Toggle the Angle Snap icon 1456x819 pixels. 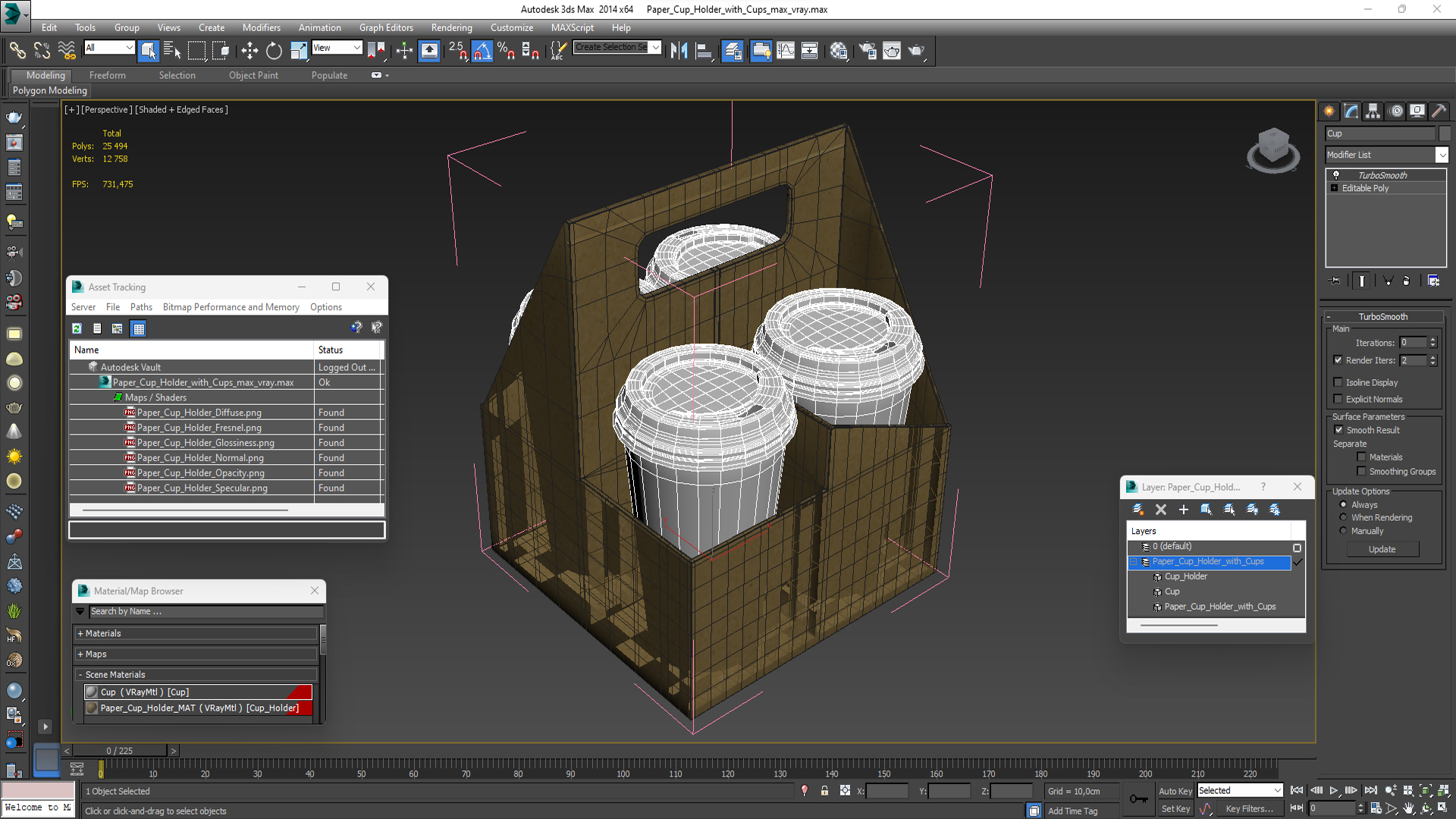pyautogui.click(x=482, y=51)
